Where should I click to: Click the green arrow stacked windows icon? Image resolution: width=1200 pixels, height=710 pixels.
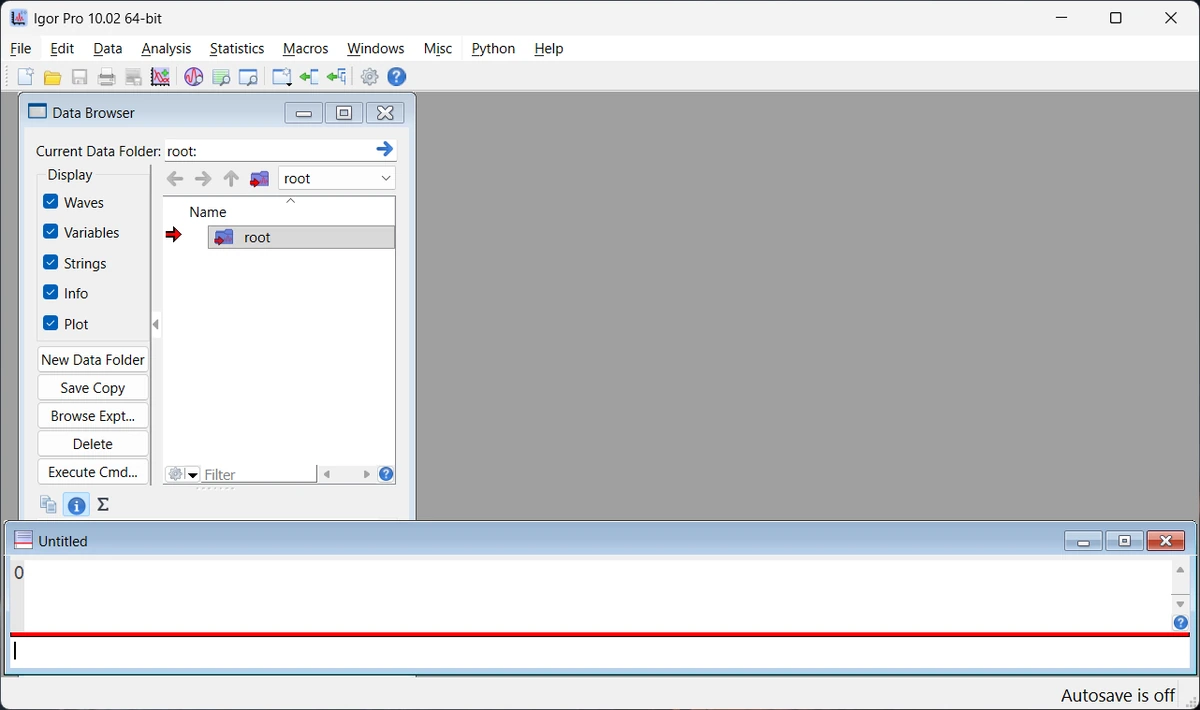point(336,77)
